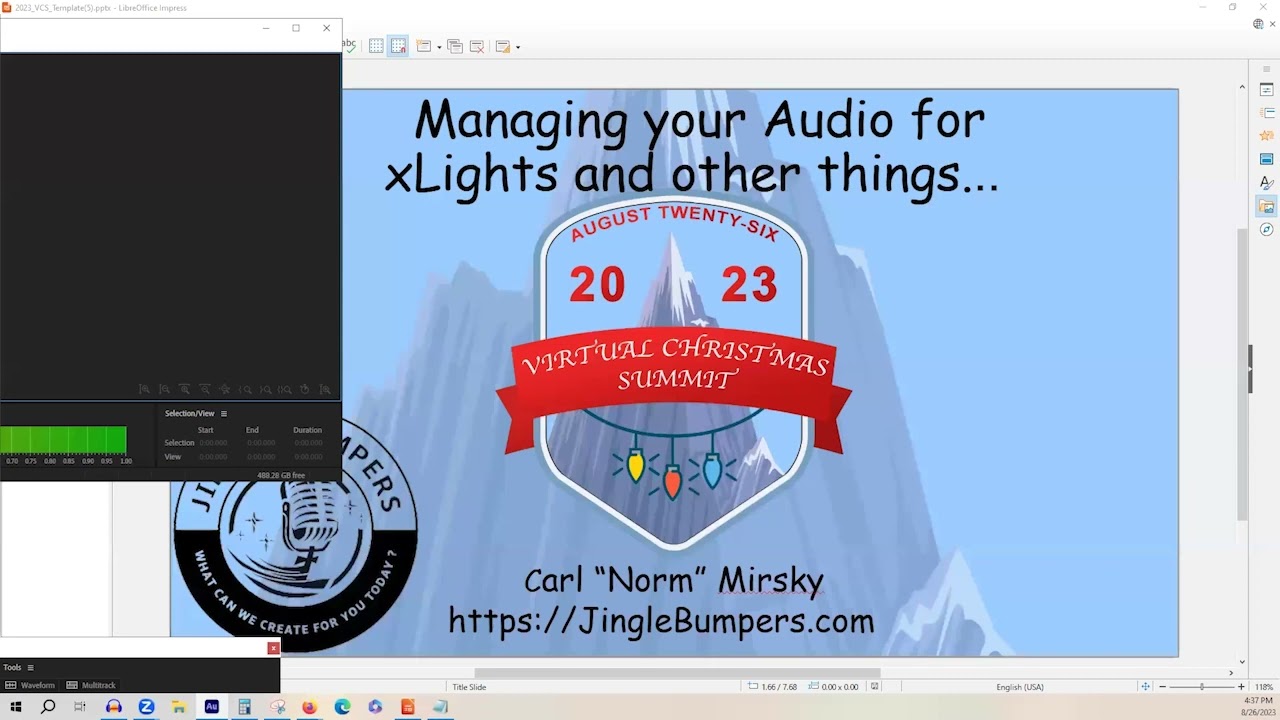Image resolution: width=1280 pixels, height=720 pixels.
Task: Click the Slide Layout icon
Action: pos(502,46)
